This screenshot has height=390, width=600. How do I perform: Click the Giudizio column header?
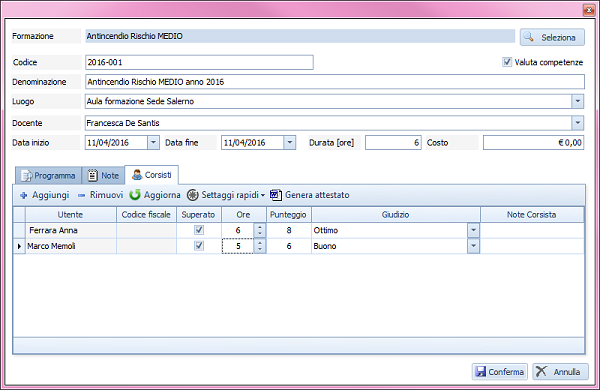[396, 215]
